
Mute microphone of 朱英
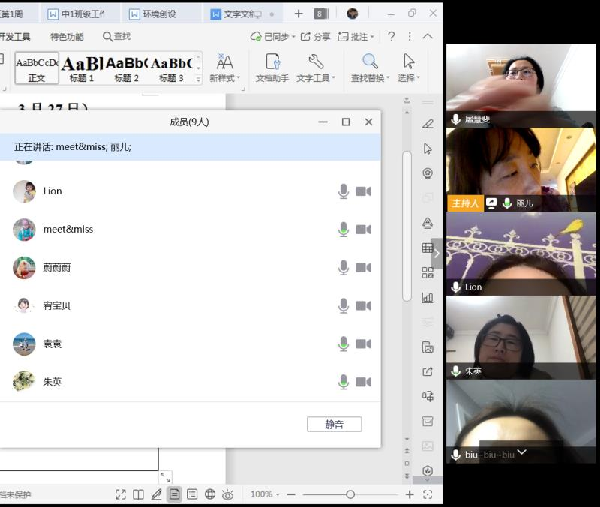(x=343, y=381)
